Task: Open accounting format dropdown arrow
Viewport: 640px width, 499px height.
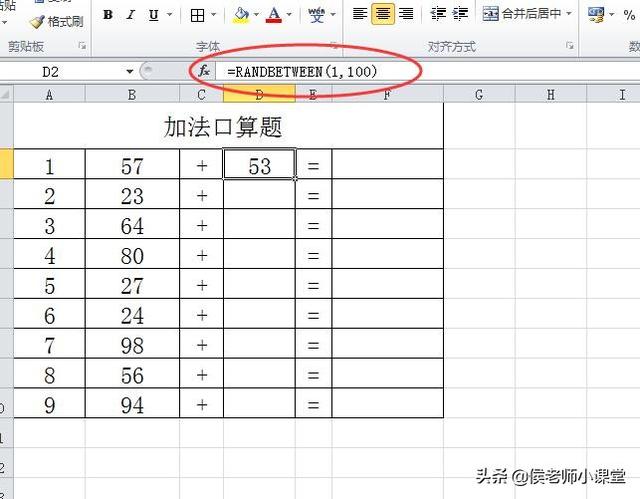Action: pyautogui.click(x=611, y=15)
